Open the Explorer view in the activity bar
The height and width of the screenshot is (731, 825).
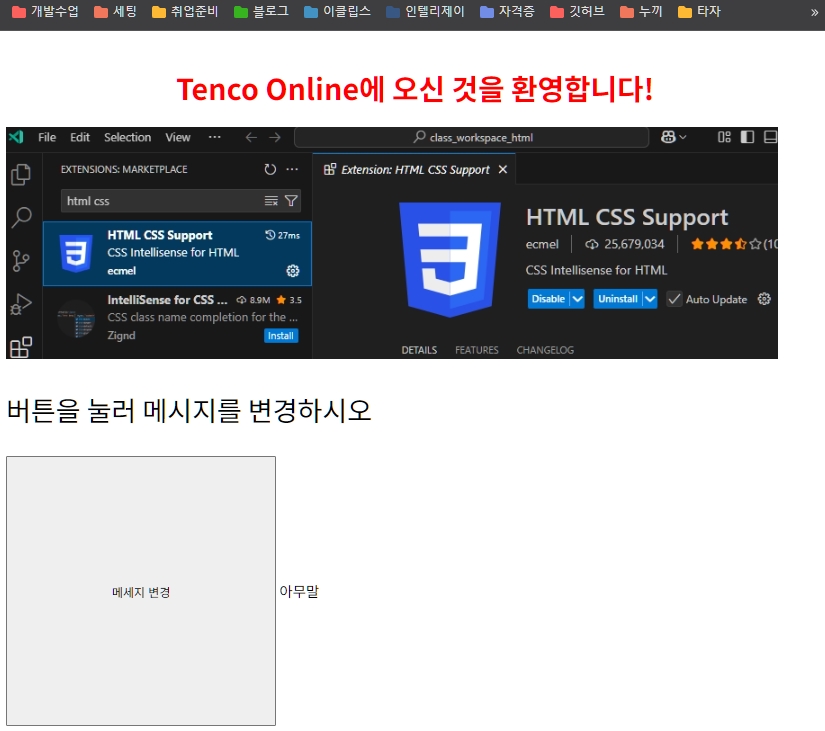[21, 175]
